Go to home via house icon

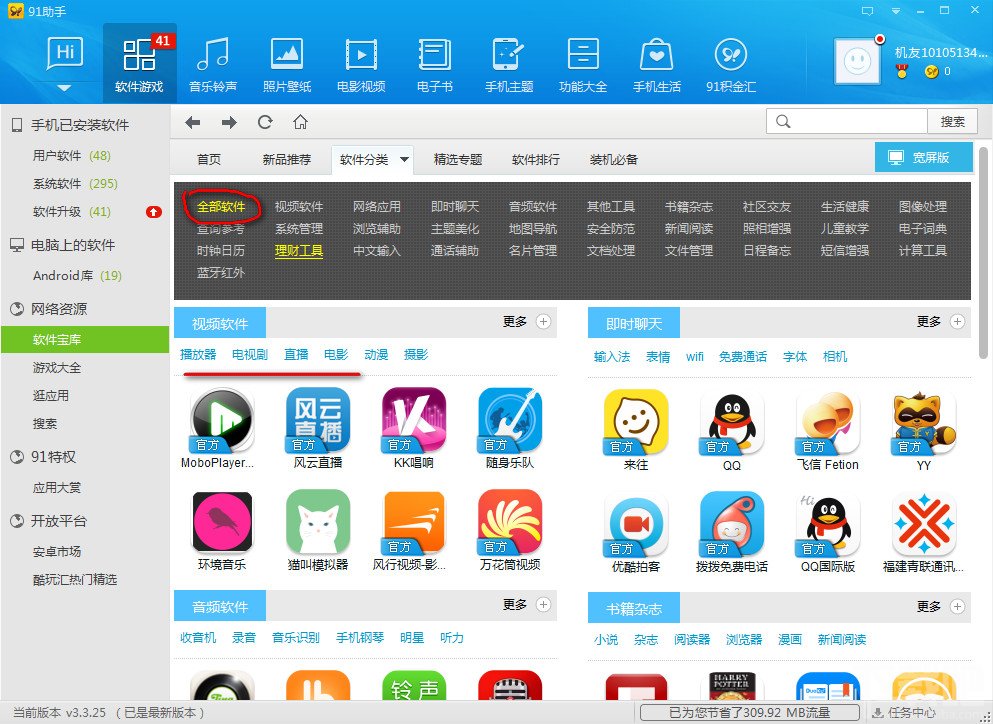click(300, 122)
